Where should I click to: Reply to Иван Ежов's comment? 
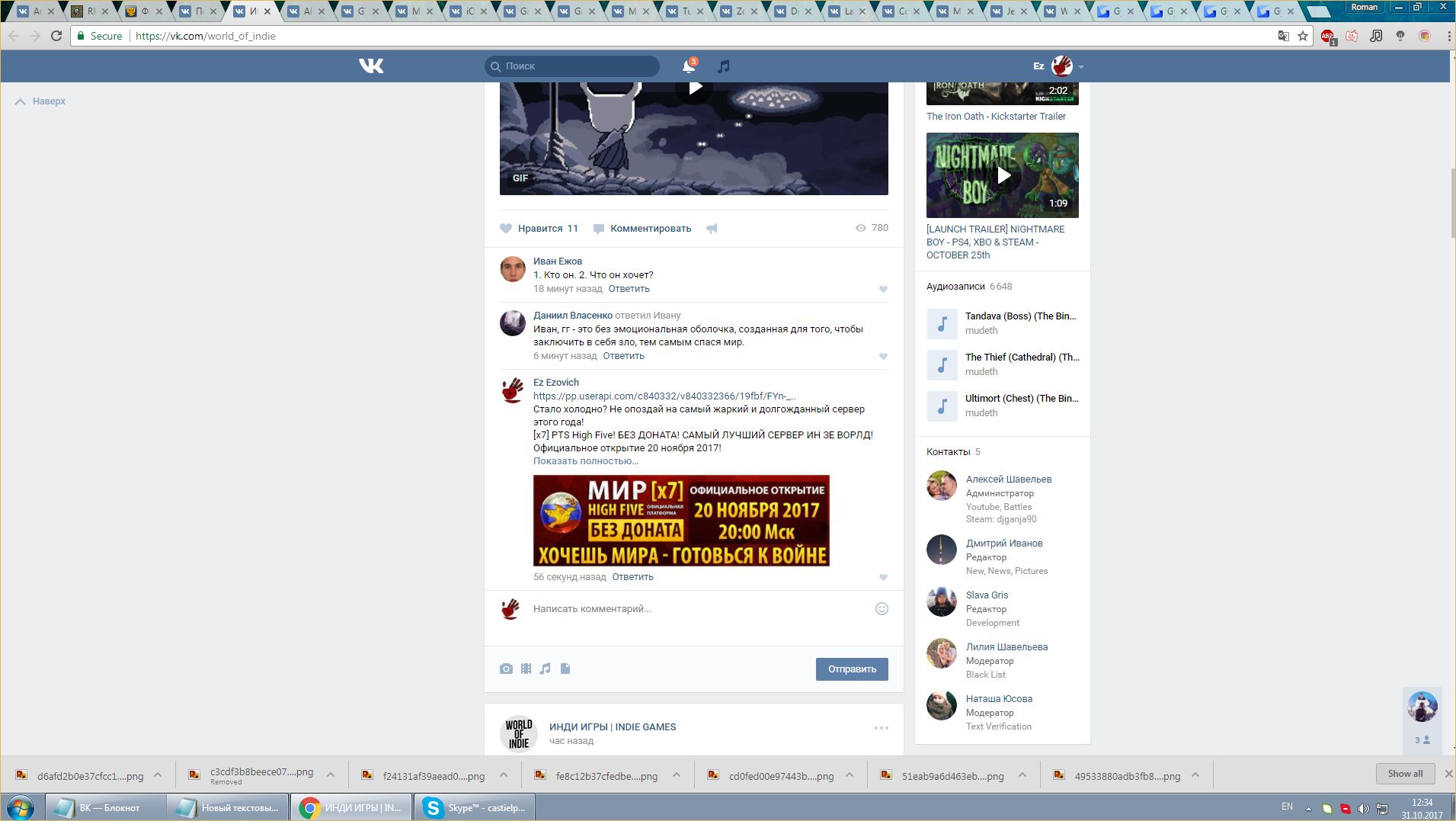(x=629, y=289)
